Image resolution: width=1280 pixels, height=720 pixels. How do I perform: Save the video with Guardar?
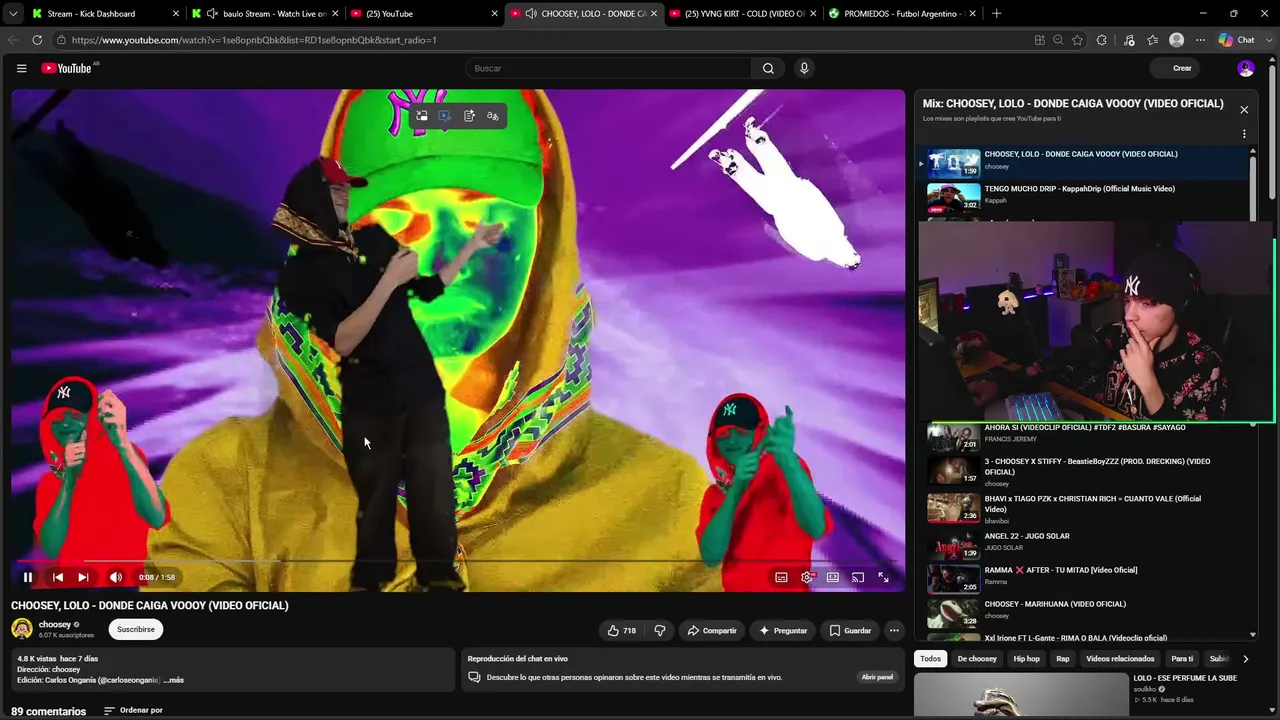(x=850, y=631)
